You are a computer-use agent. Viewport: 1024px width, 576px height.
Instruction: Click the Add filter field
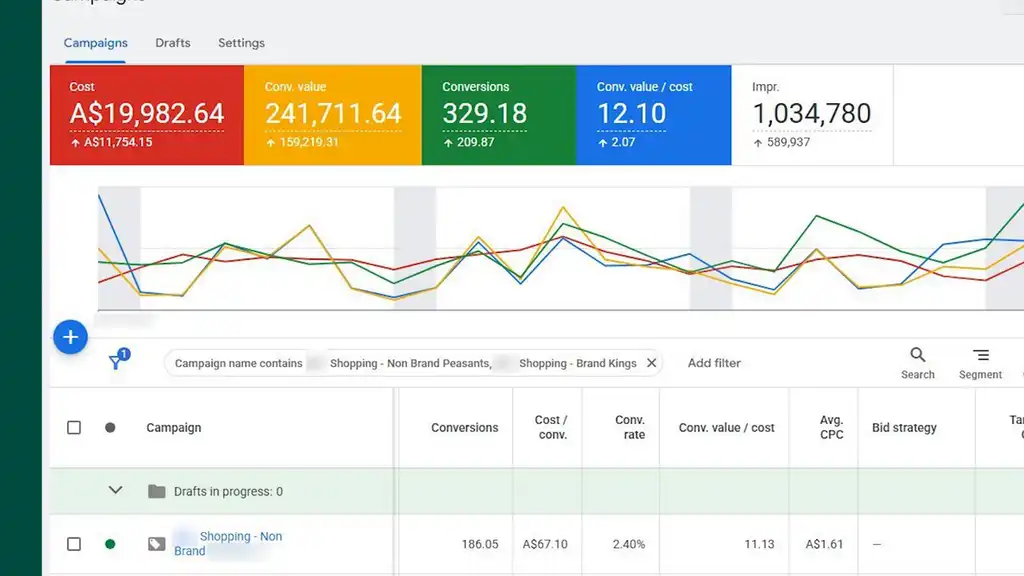(x=714, y=363)
